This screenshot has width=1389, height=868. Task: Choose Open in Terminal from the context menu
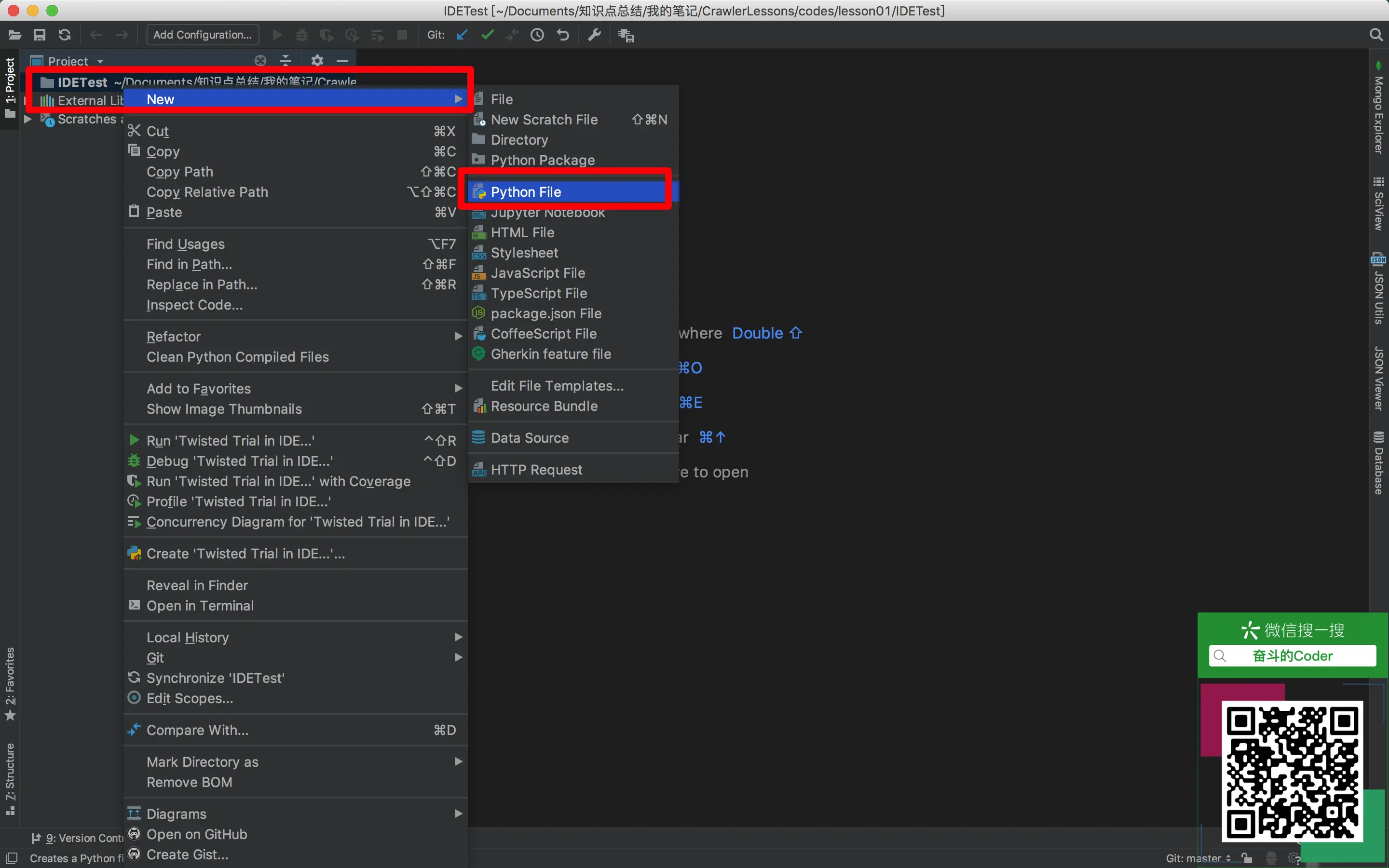[x=200, y=606]
